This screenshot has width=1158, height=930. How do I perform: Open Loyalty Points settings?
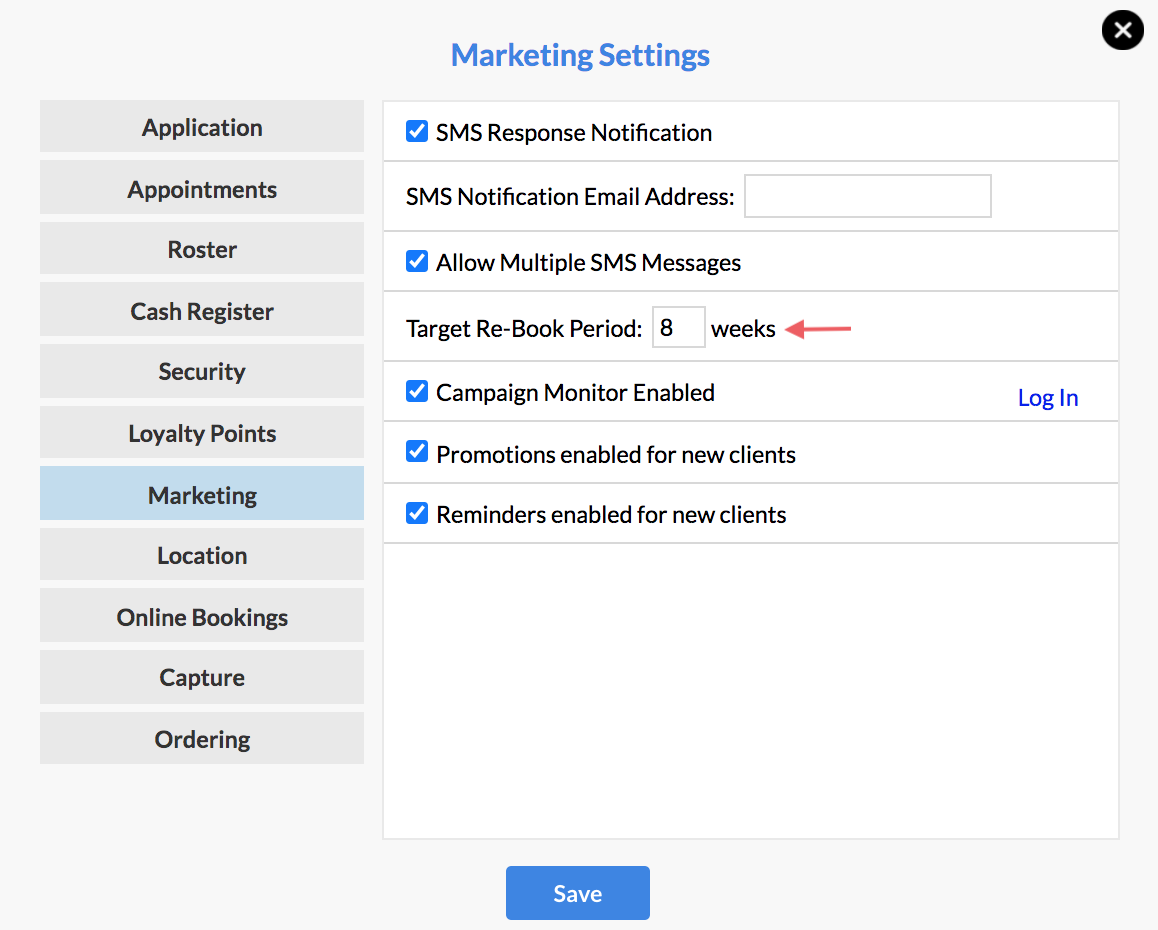point(202,432)
